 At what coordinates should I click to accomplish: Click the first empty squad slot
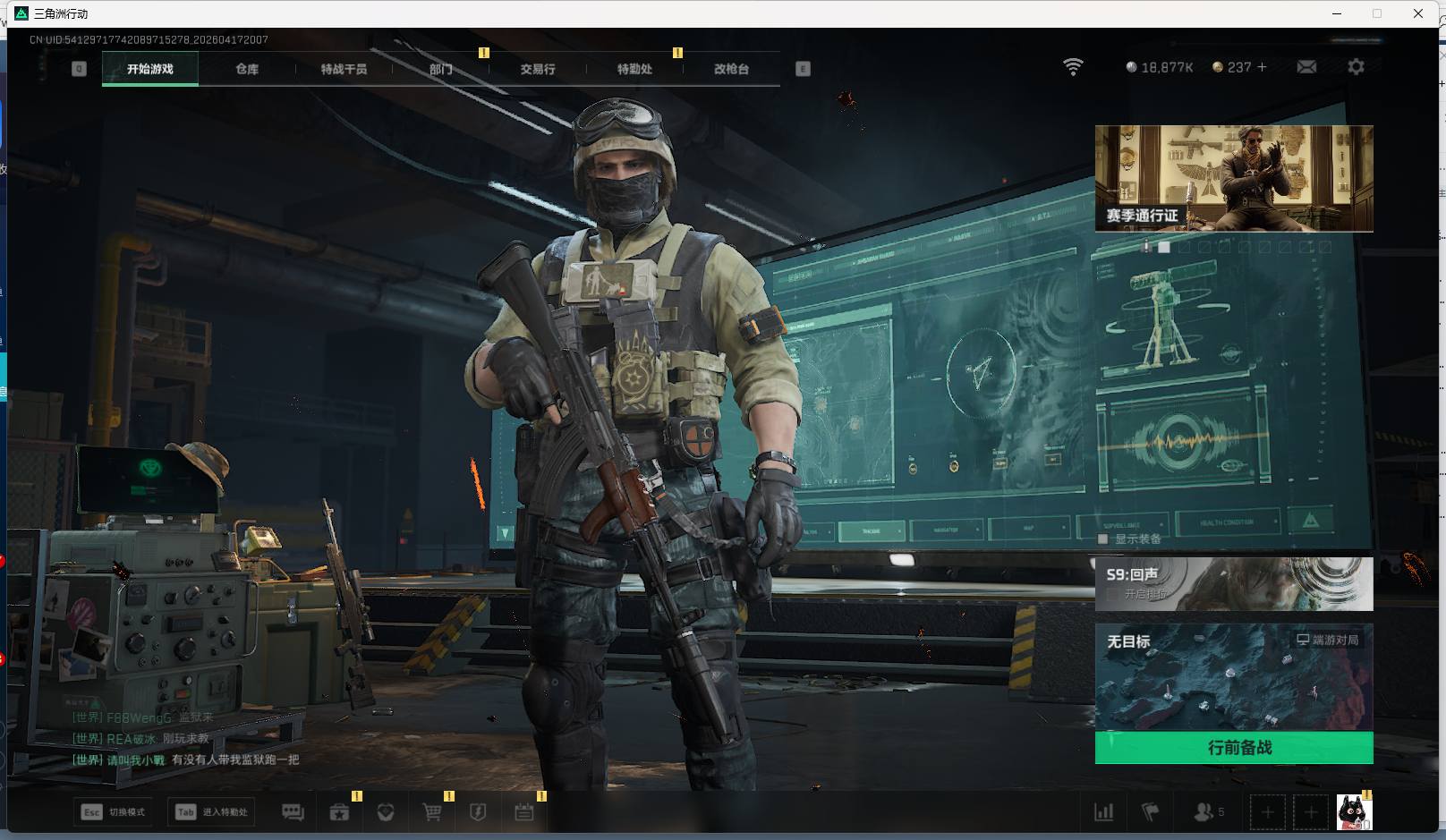pyautogui.click(x=1267, y=812)
